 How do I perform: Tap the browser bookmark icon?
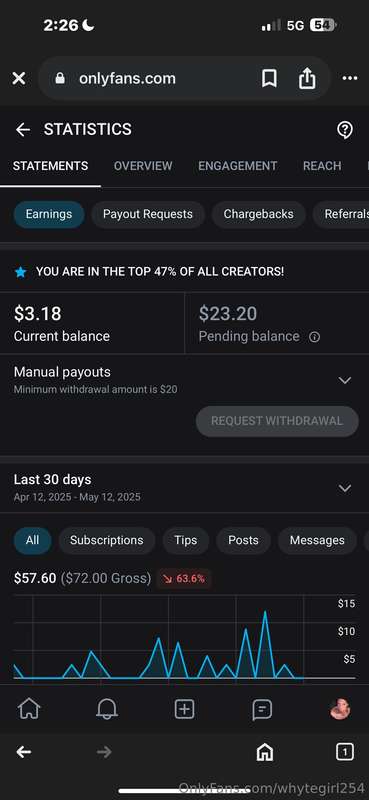click(x=269, y=79)
